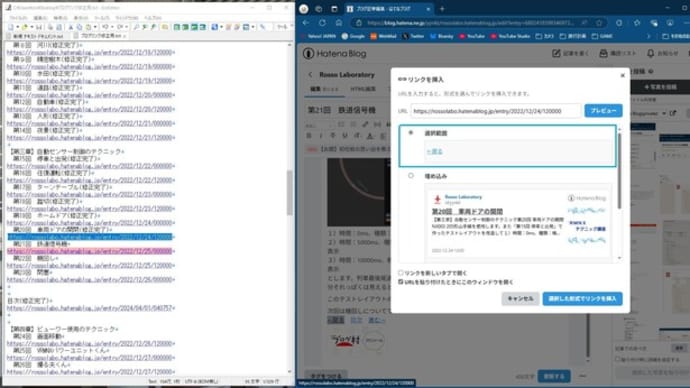Open the YouTube Studio bookmark

pyautogui.click(x=511, y=36)
